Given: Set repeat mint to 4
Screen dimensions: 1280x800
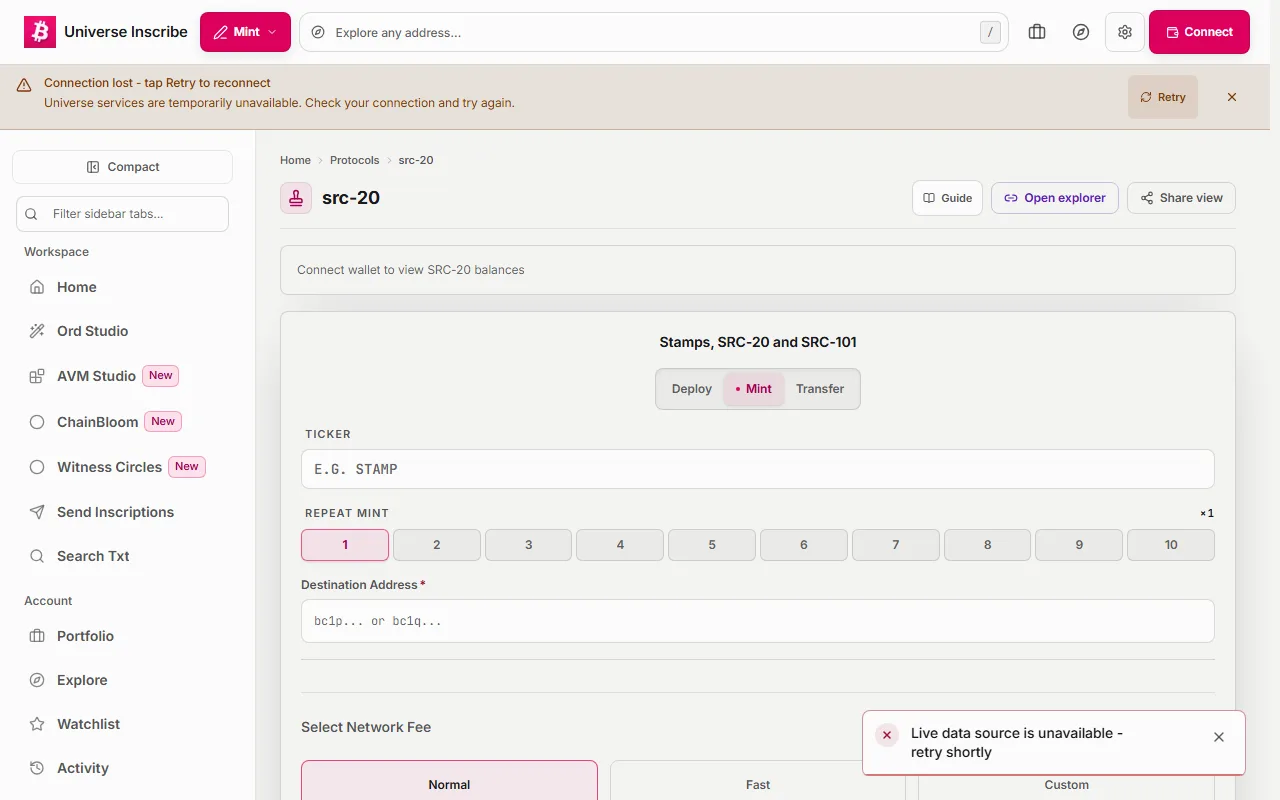Looking at the screenshot, I should (620, 545).
